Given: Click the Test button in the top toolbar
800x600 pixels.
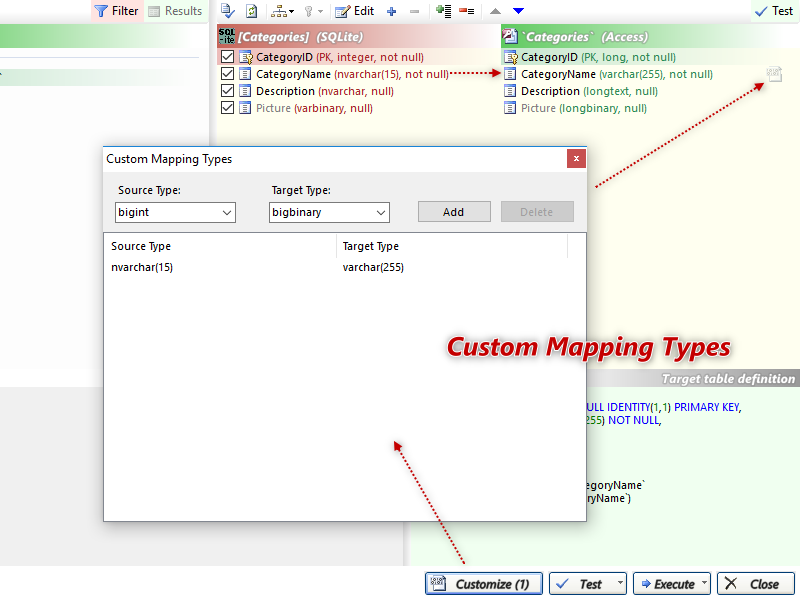Looking at the screenshot, I should point(773,11).
